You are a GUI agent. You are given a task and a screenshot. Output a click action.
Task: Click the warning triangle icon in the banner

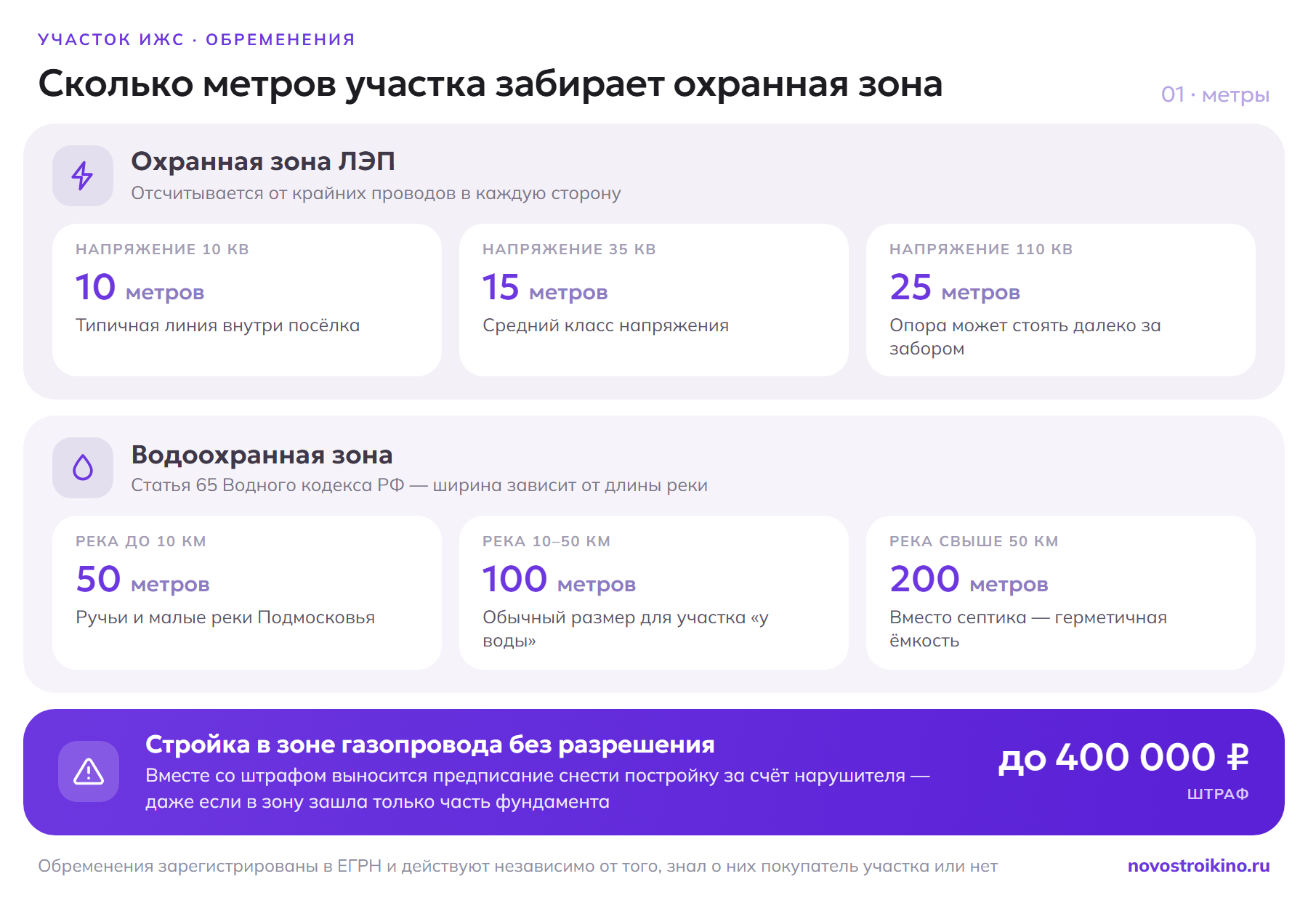click(x=89, y=771)
